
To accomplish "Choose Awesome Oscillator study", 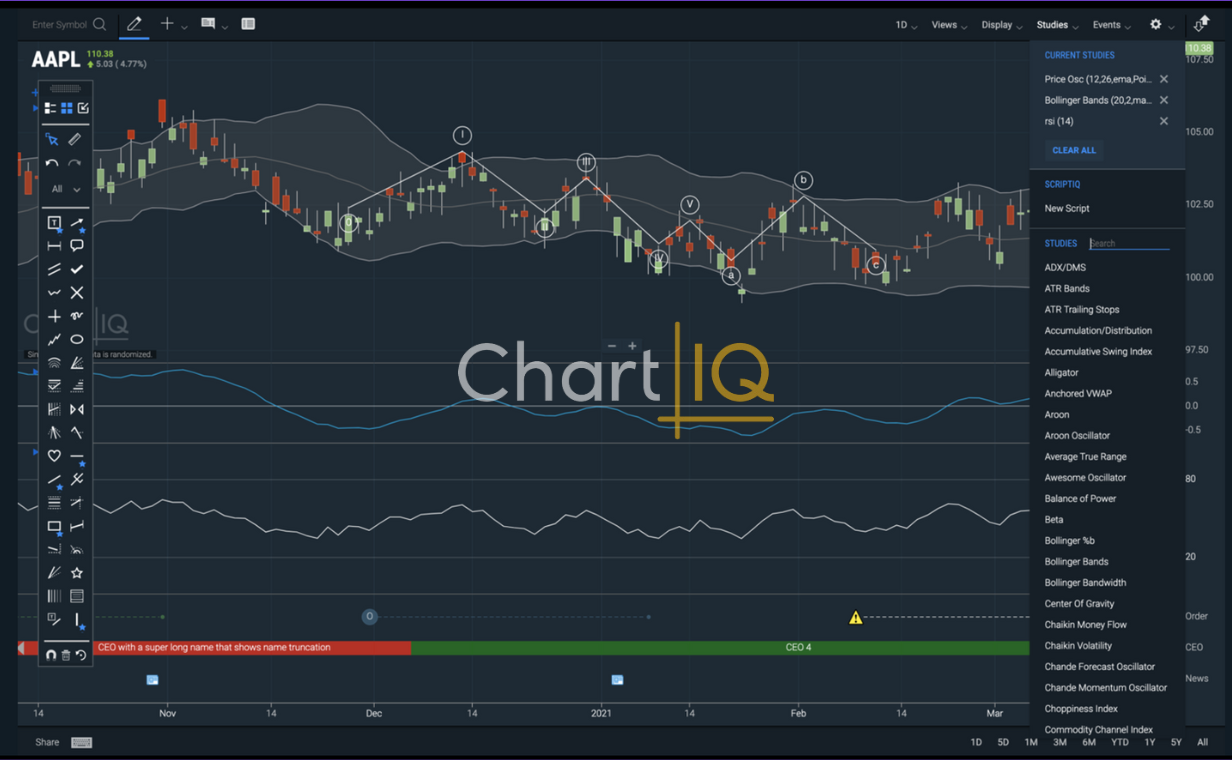I will pyautogui.click(x=1085, y=478).
